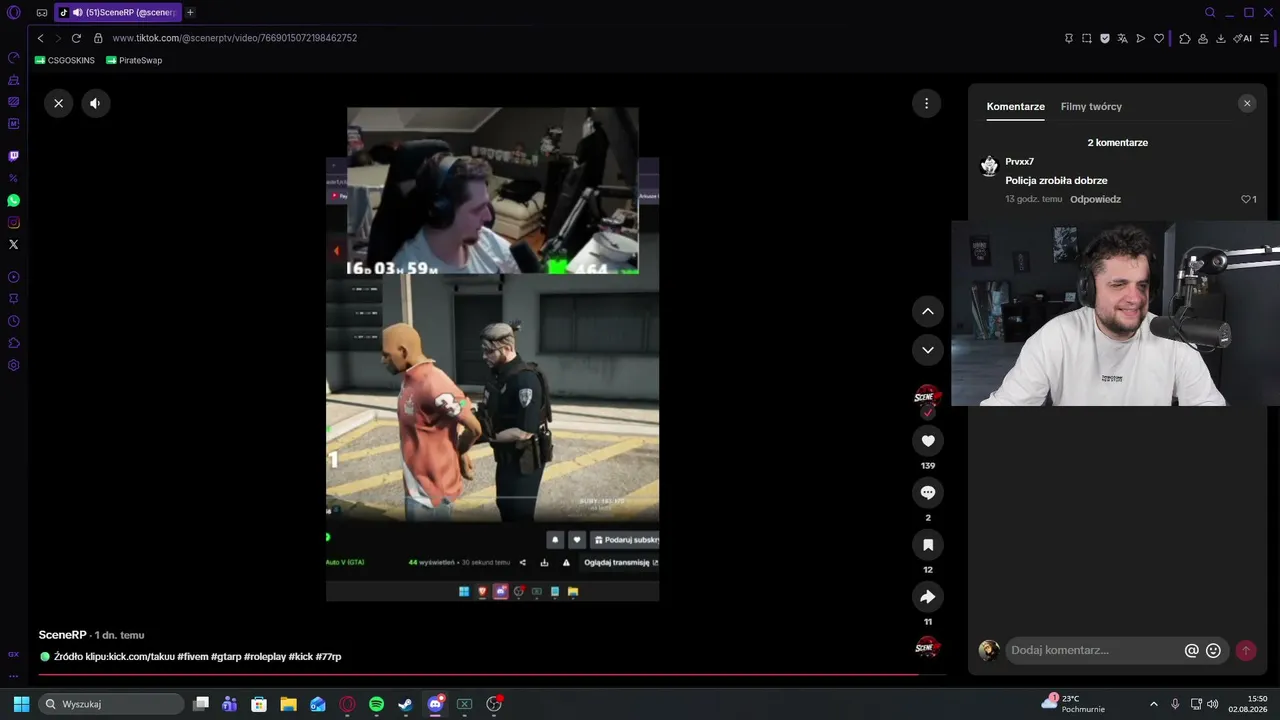Open Twitch in the Opera sidebar
The height and width of the screenshot is (720, 1280).
pos(14,156)
